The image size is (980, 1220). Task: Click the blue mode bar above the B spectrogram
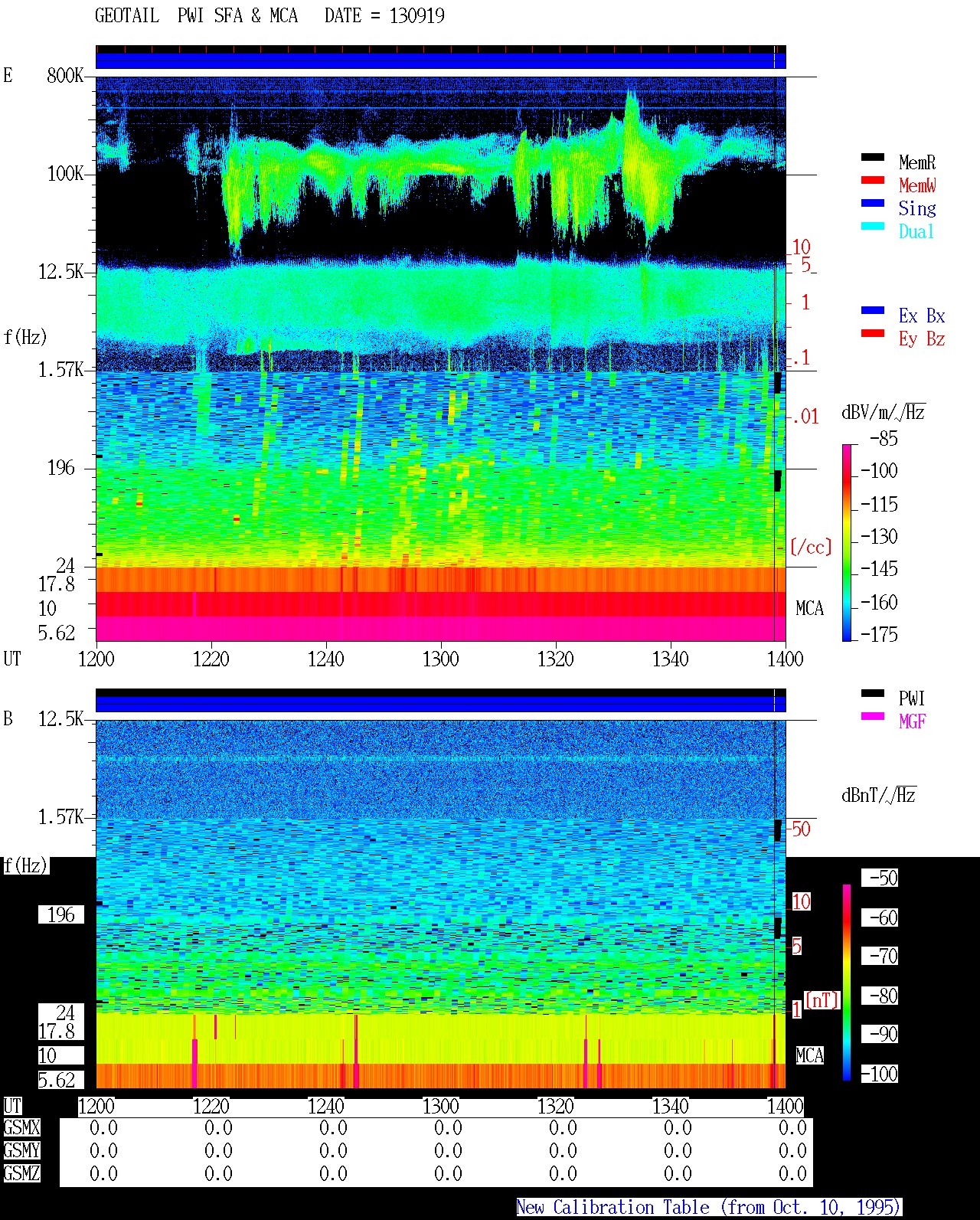(x=441, y=704)
